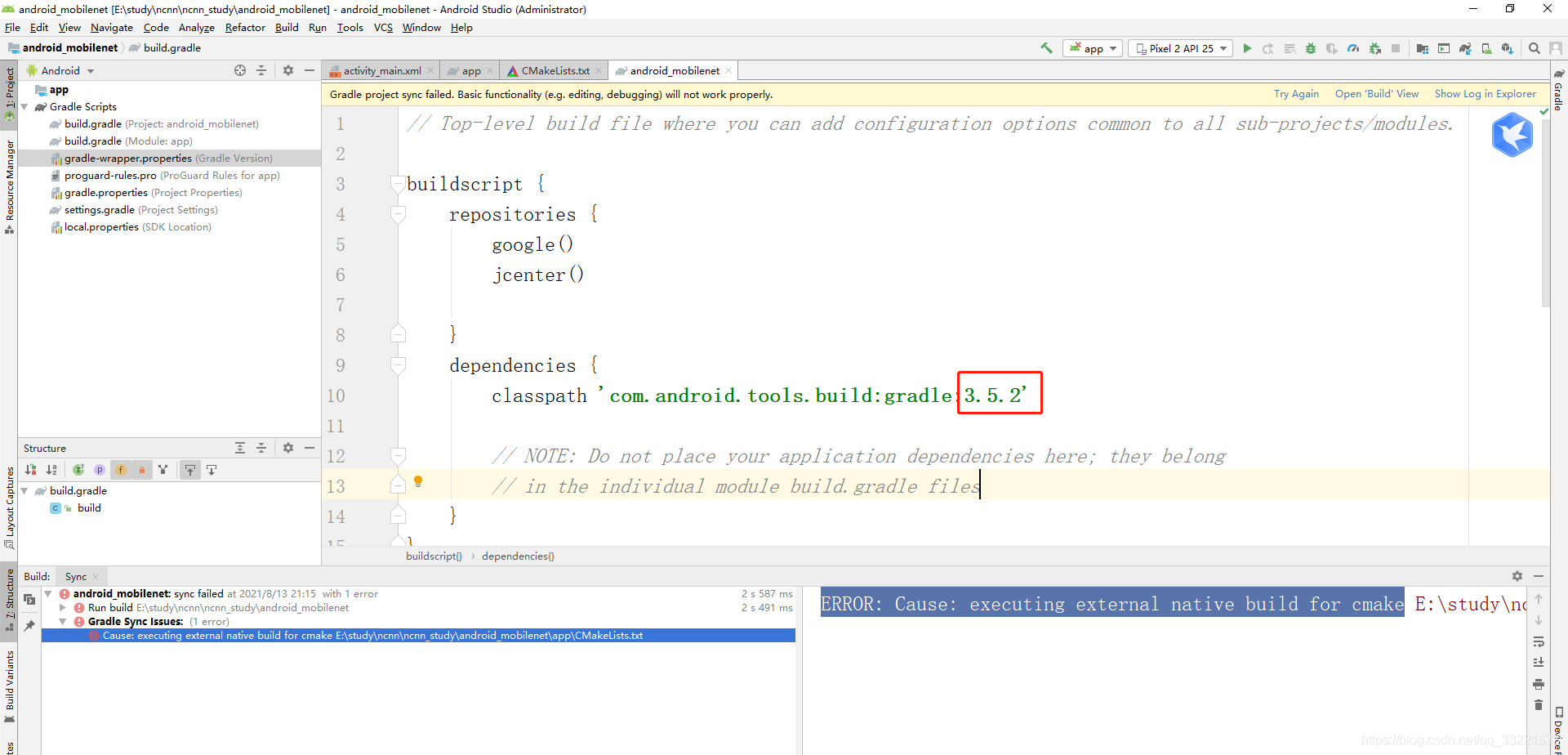Switch to activity_main.xml tab
This screenshot has height=755, width=1568.
381,71
